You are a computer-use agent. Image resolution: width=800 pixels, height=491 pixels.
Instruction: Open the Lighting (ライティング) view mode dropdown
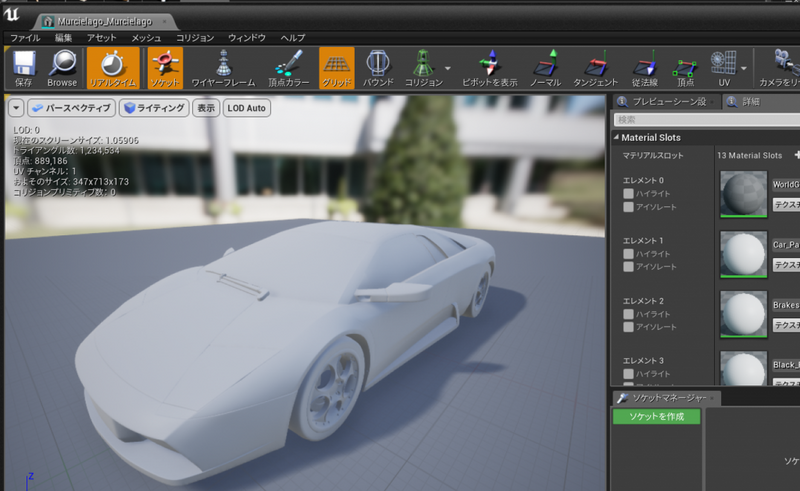point(155,108)
